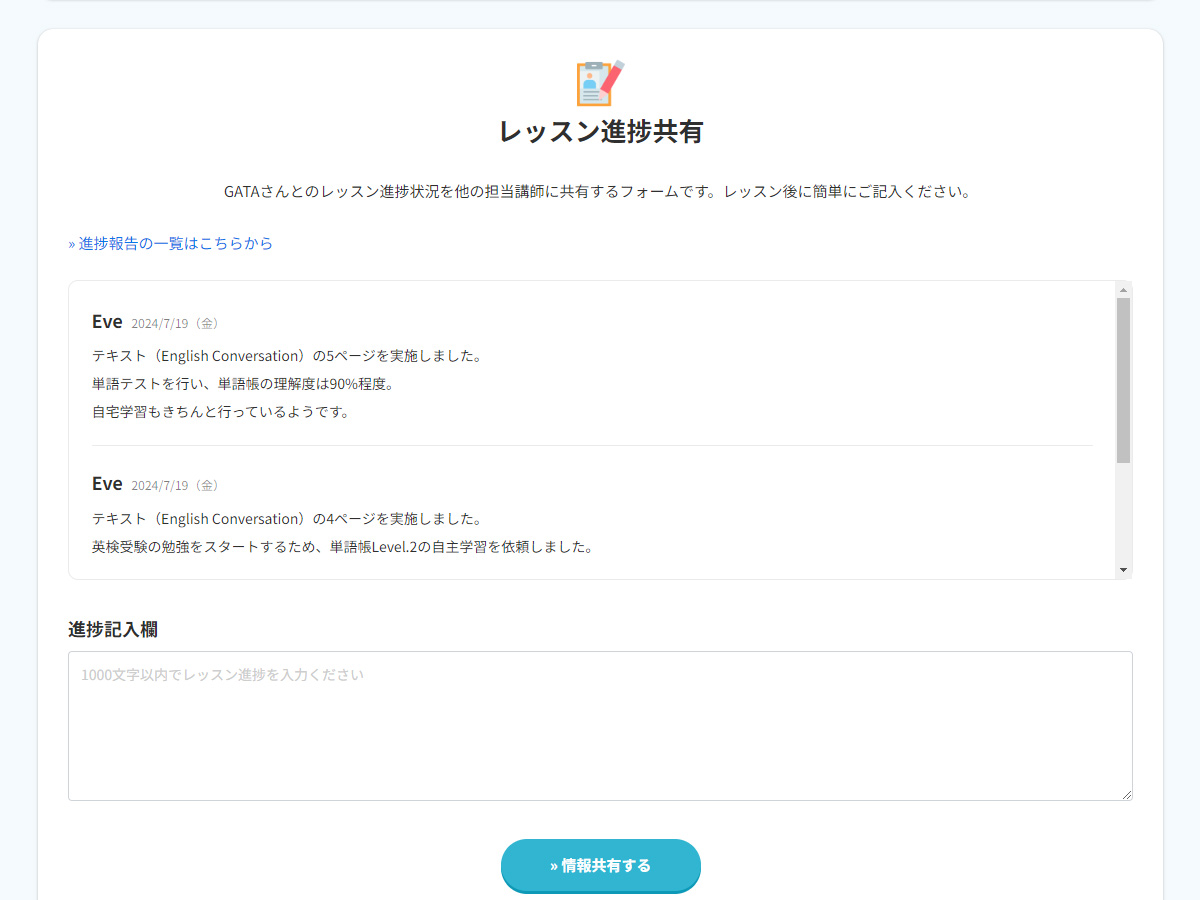Click the date 2024/7/19（金）on the first report

pos(175,322)
